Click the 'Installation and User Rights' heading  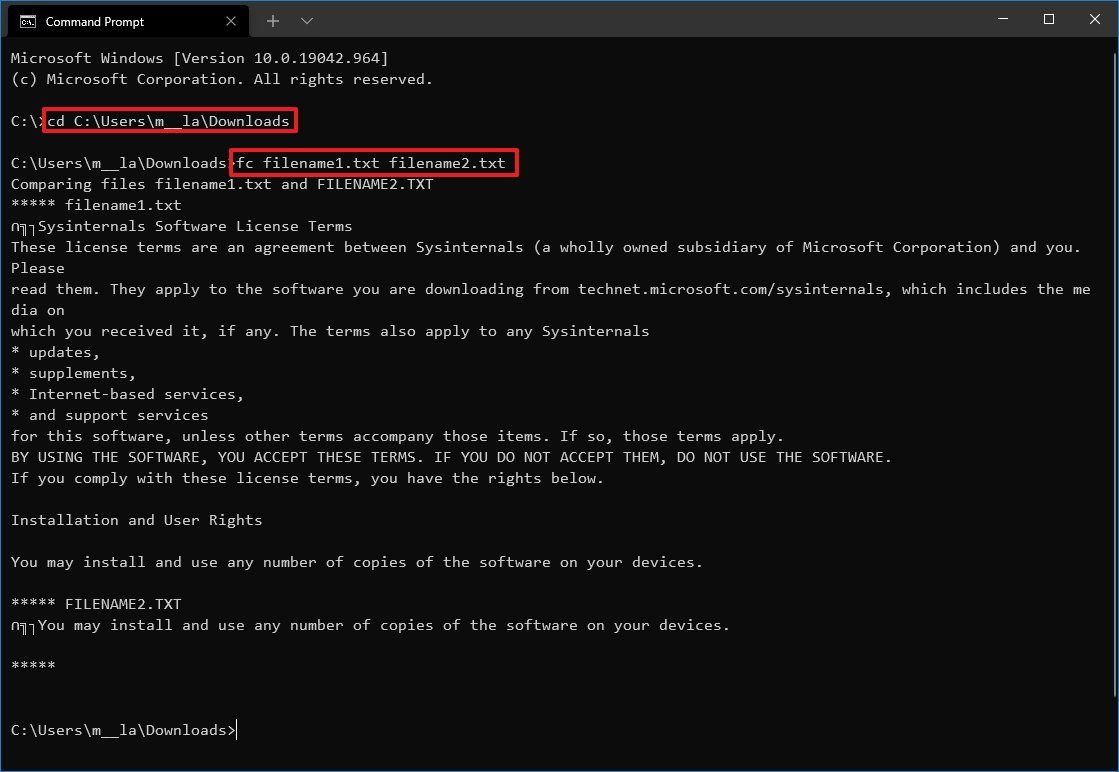(136, 520)
